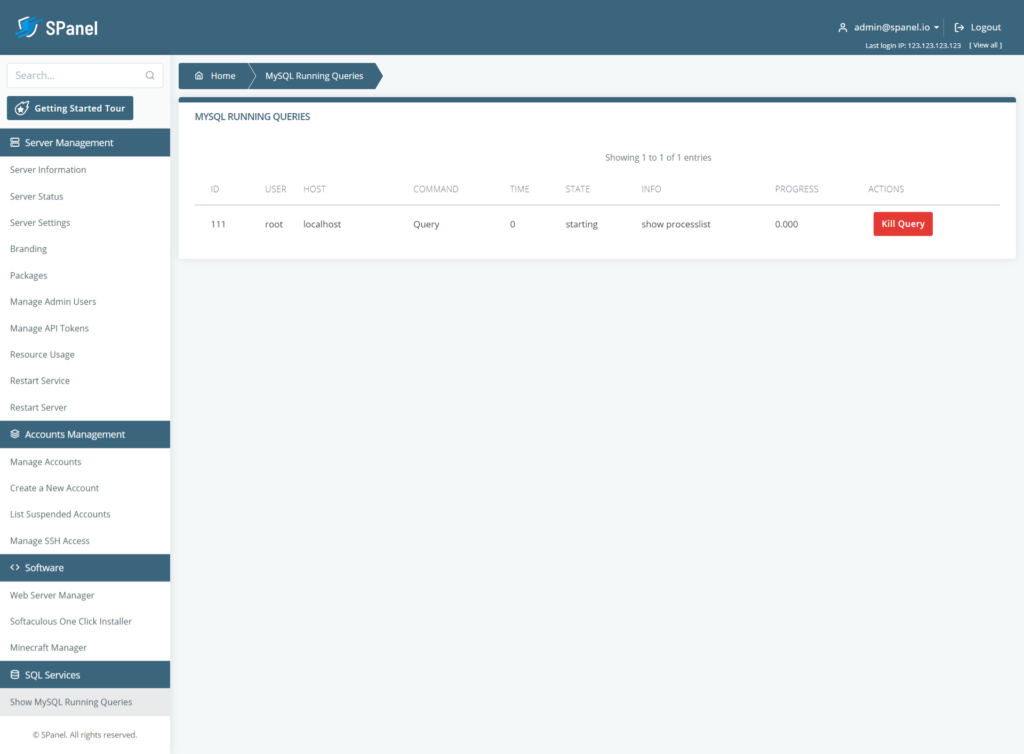Open Restart Service page
Screen dimensions: 1024x754
pyautogui.click(x=40, y=381)
